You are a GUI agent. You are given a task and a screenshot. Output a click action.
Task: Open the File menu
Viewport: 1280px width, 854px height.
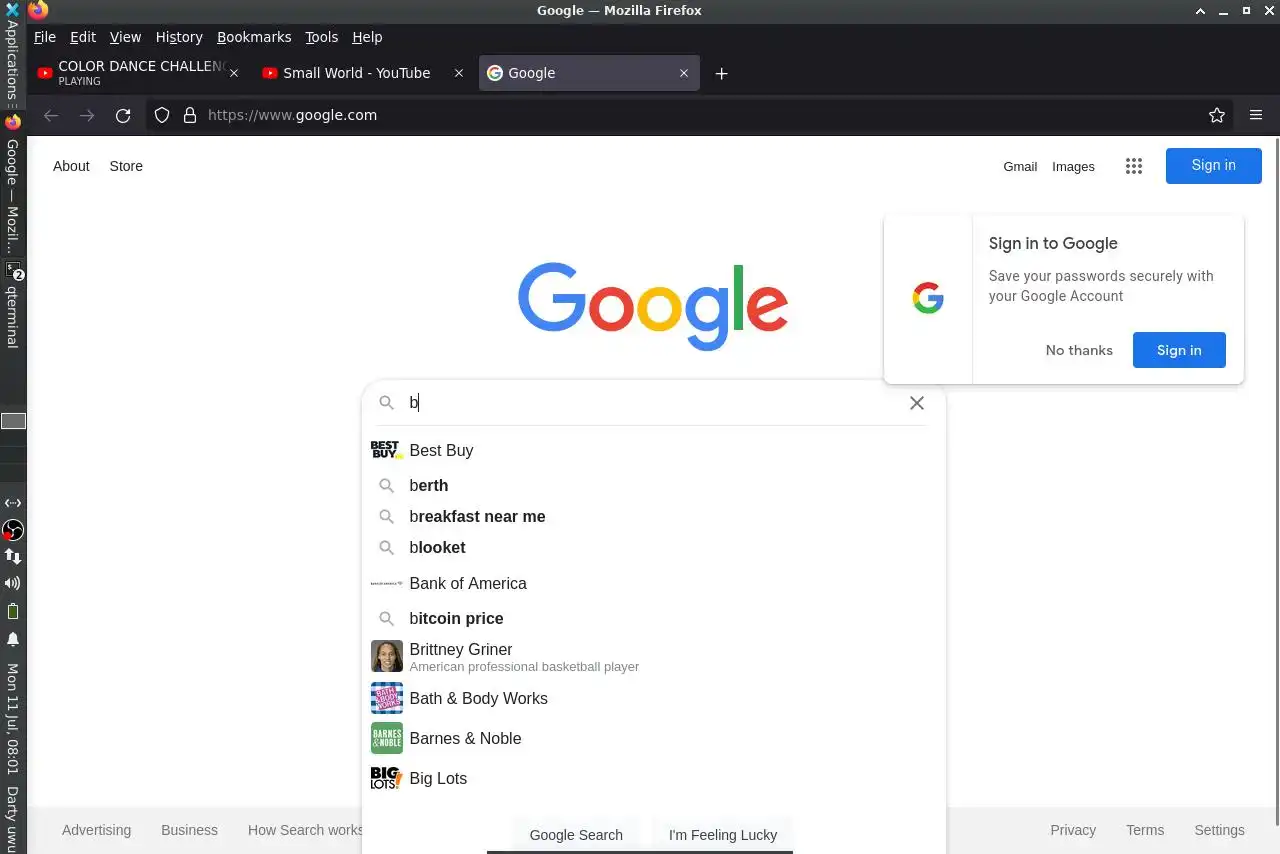coord(45,37)
